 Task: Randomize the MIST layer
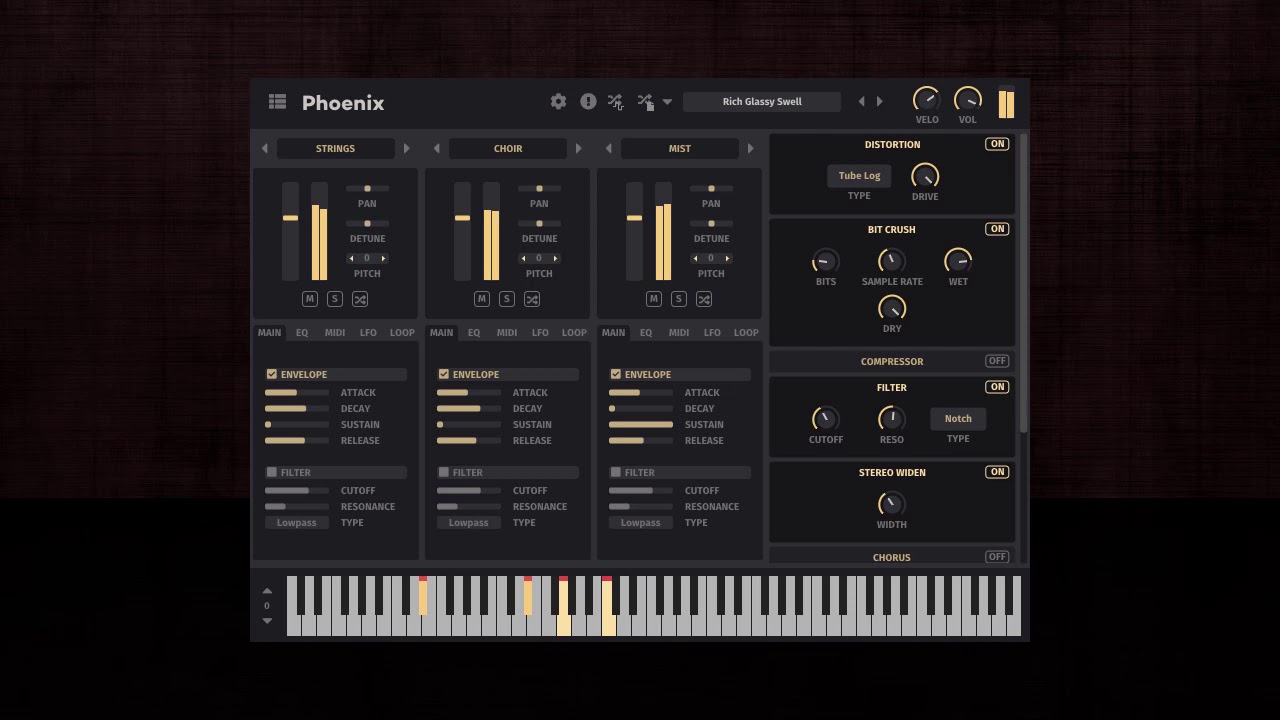(x=704, y=299)
